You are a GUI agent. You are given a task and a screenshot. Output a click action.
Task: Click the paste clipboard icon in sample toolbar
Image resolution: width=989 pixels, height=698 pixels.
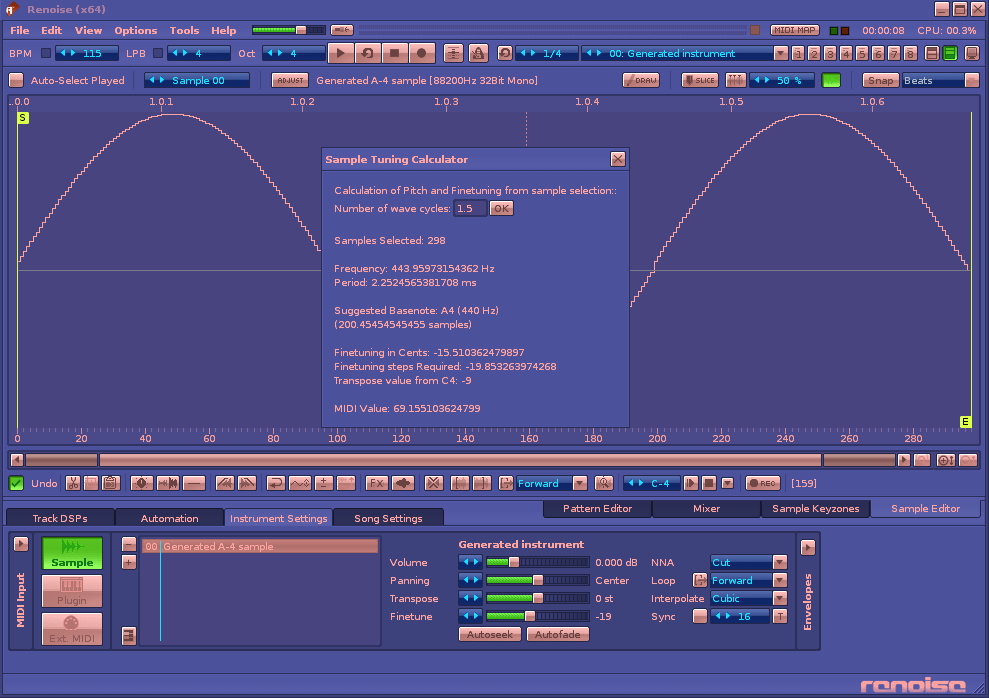111,484
